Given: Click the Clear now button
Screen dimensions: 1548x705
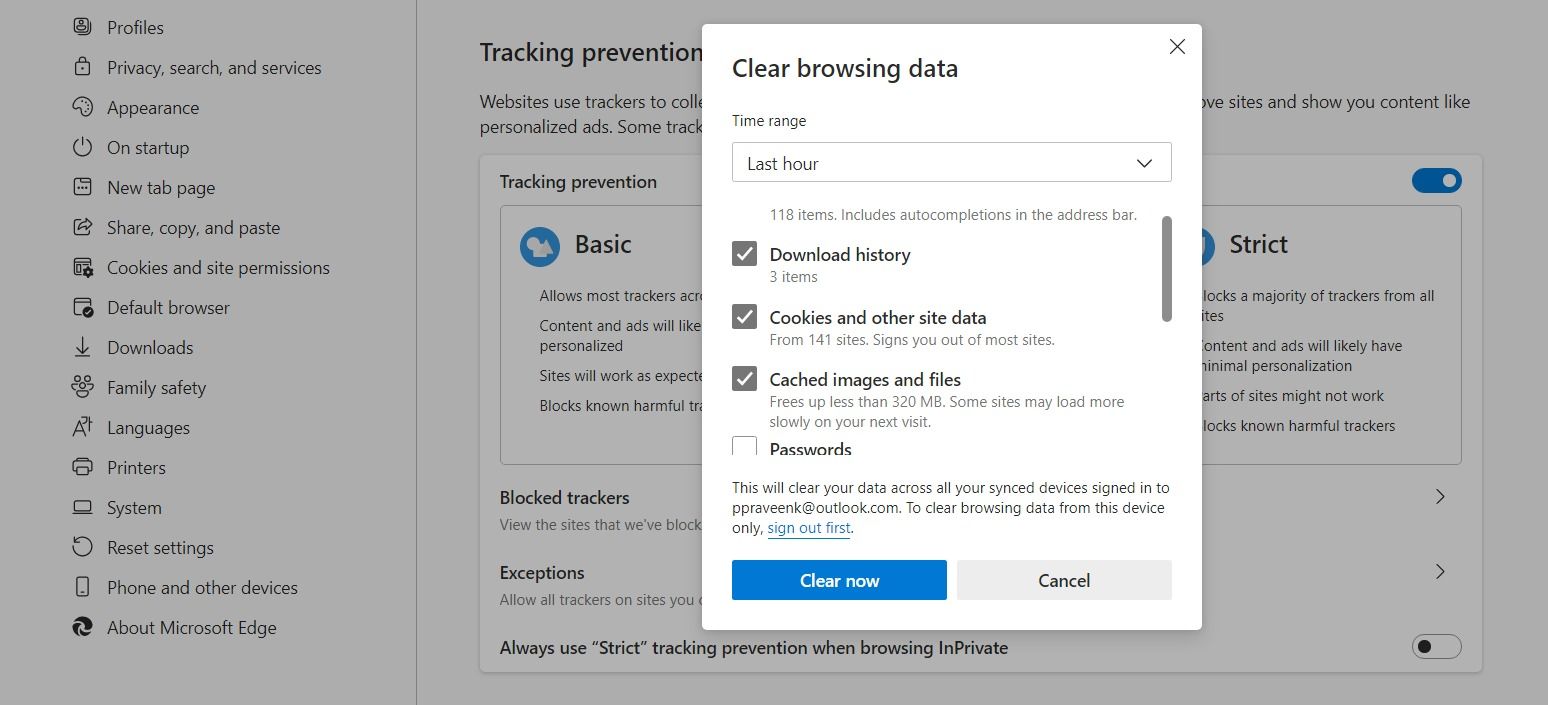Looking at the screenshot, I should 839,580.
